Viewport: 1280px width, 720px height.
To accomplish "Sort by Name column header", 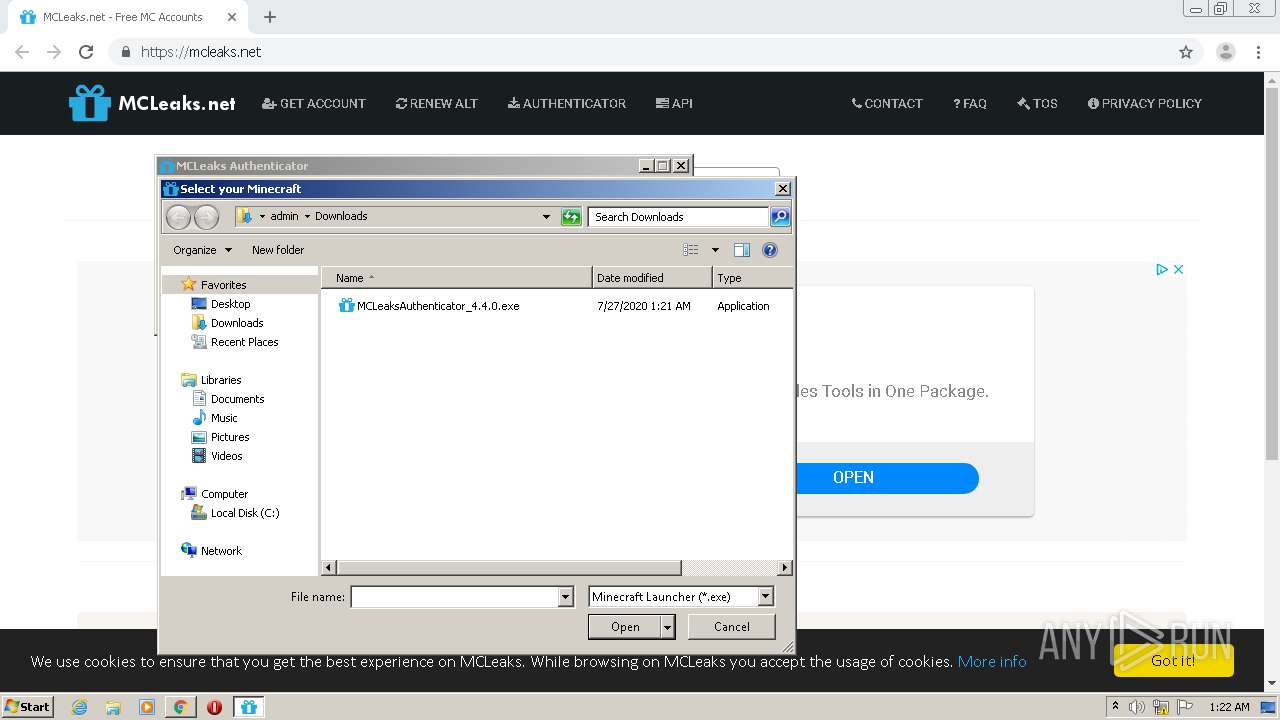I will coord(457,278).
